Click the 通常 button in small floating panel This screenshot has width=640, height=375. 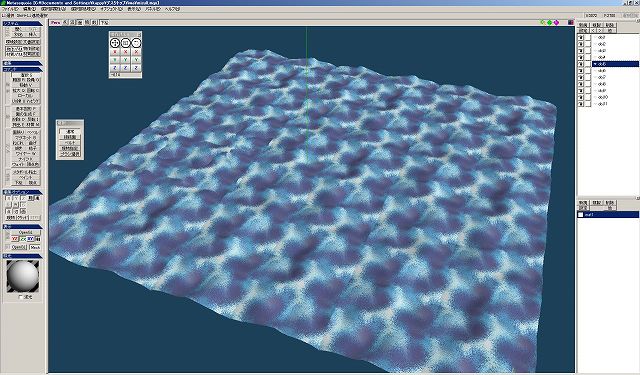[70, 131]
